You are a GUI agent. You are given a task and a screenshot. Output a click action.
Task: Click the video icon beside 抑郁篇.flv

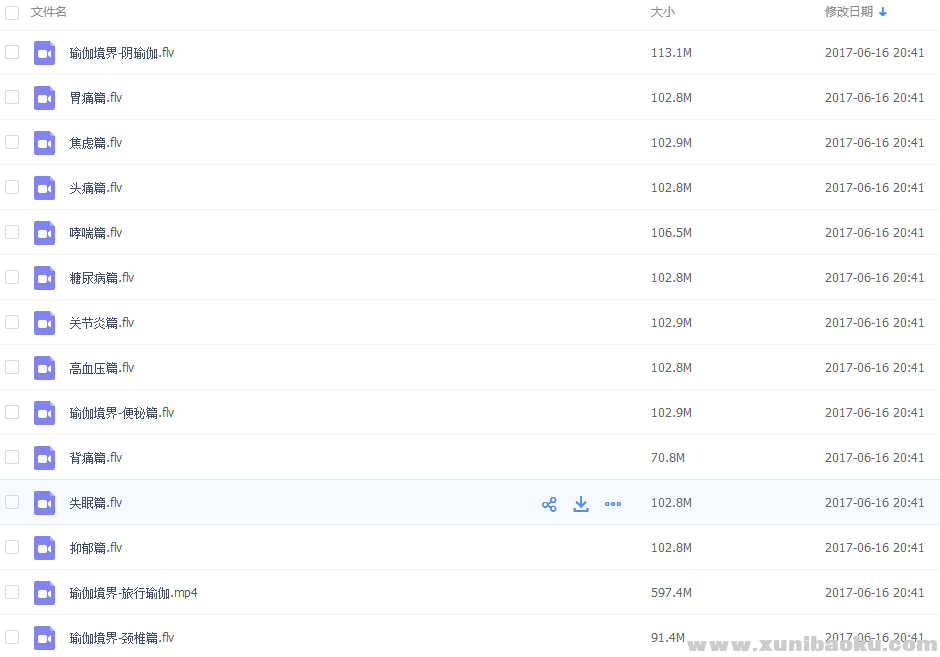(44, 547)
